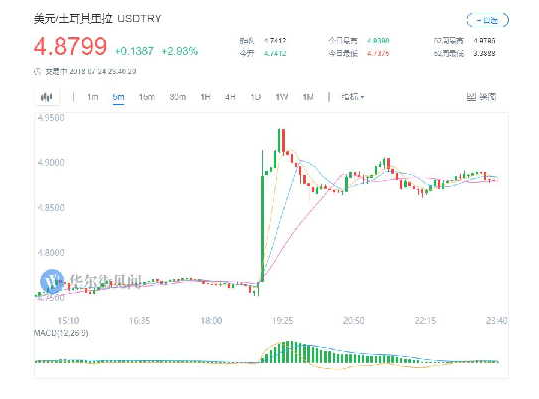
Task: Switch to the 30m interval
Action: pyautogui.click(x=177, y=97)
